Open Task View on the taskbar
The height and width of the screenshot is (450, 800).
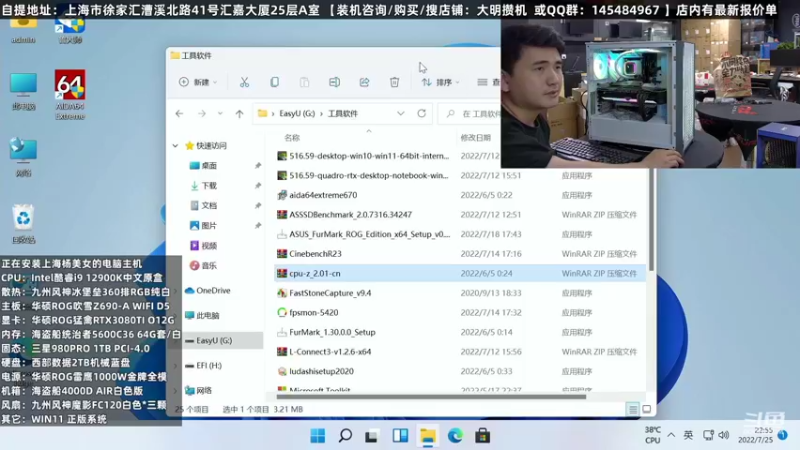(x=371, y=436)
